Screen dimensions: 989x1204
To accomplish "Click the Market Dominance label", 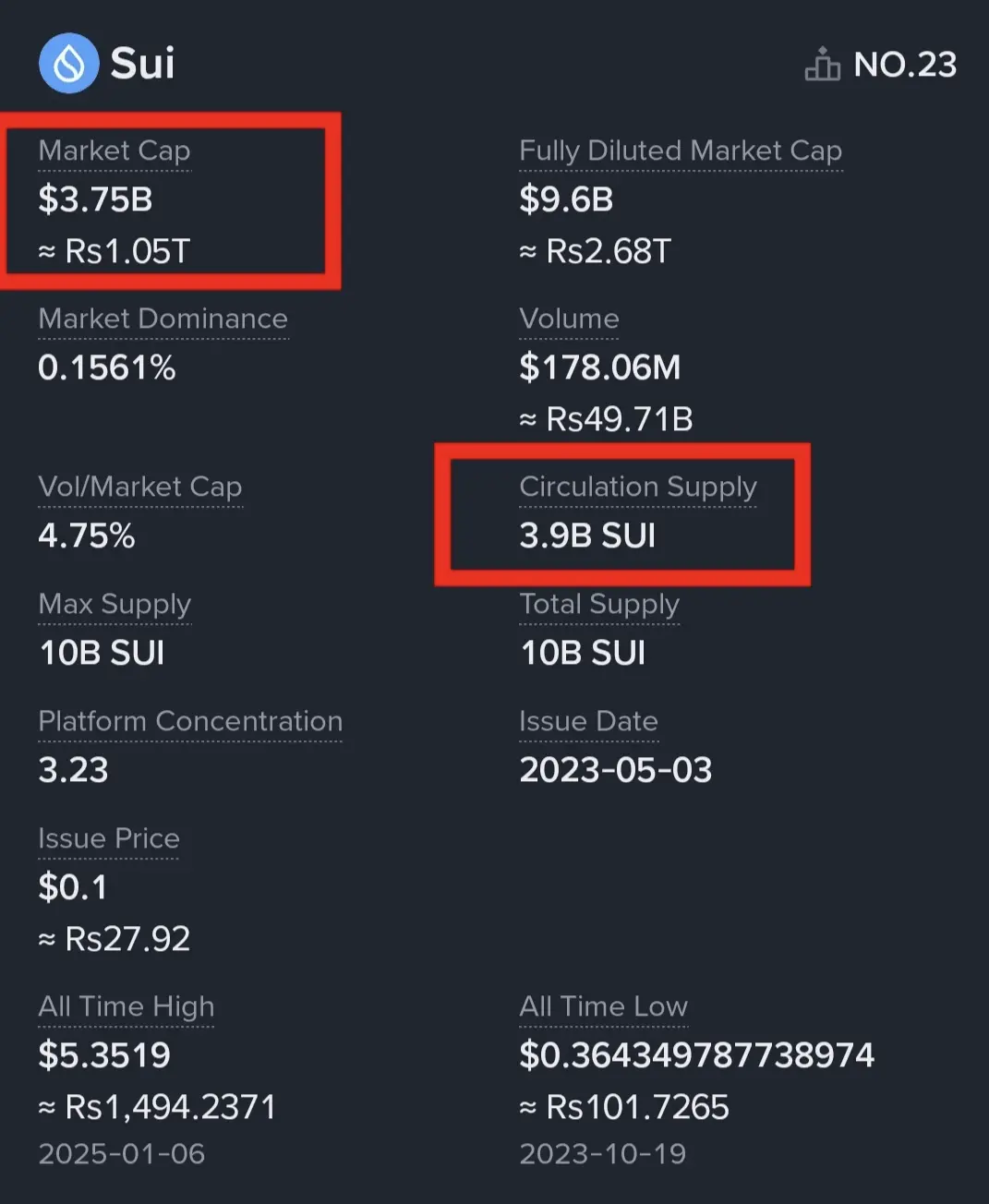I will coord(163,319).
